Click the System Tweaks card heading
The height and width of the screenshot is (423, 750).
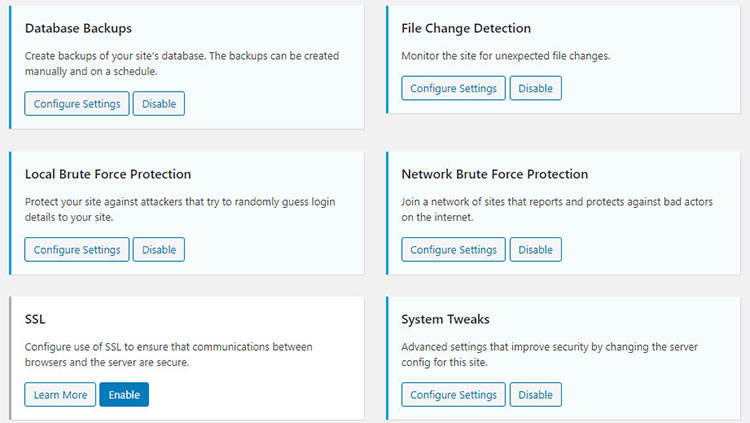tap(445, 319)
